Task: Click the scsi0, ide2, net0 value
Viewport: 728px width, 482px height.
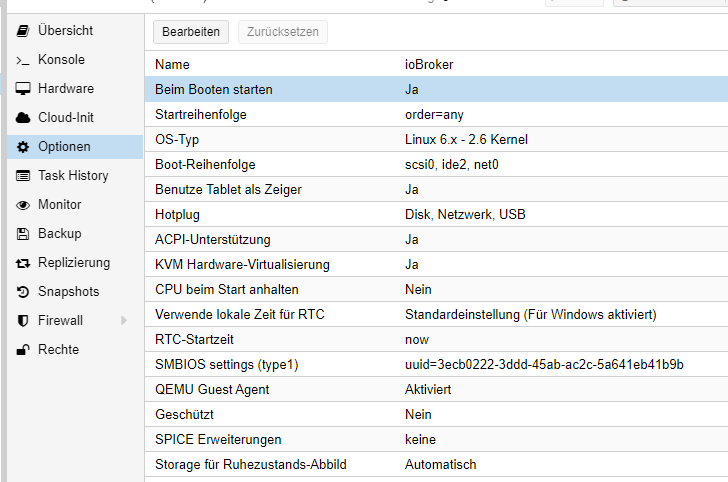Action: [452, 164]
